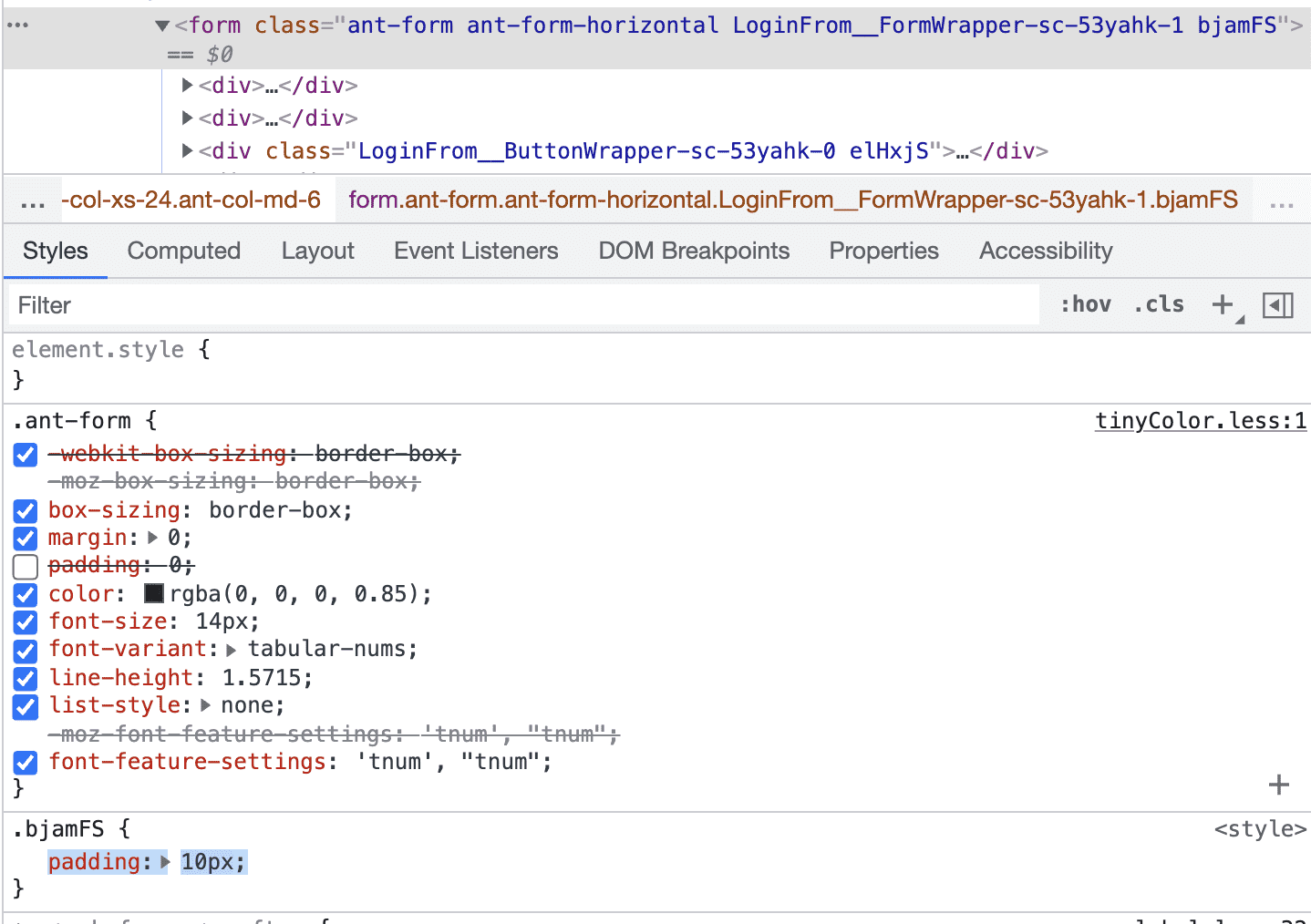Screen dimensions: 1311x924
Task: Open color picker for rgba color swatch
Action: (154, 594)
